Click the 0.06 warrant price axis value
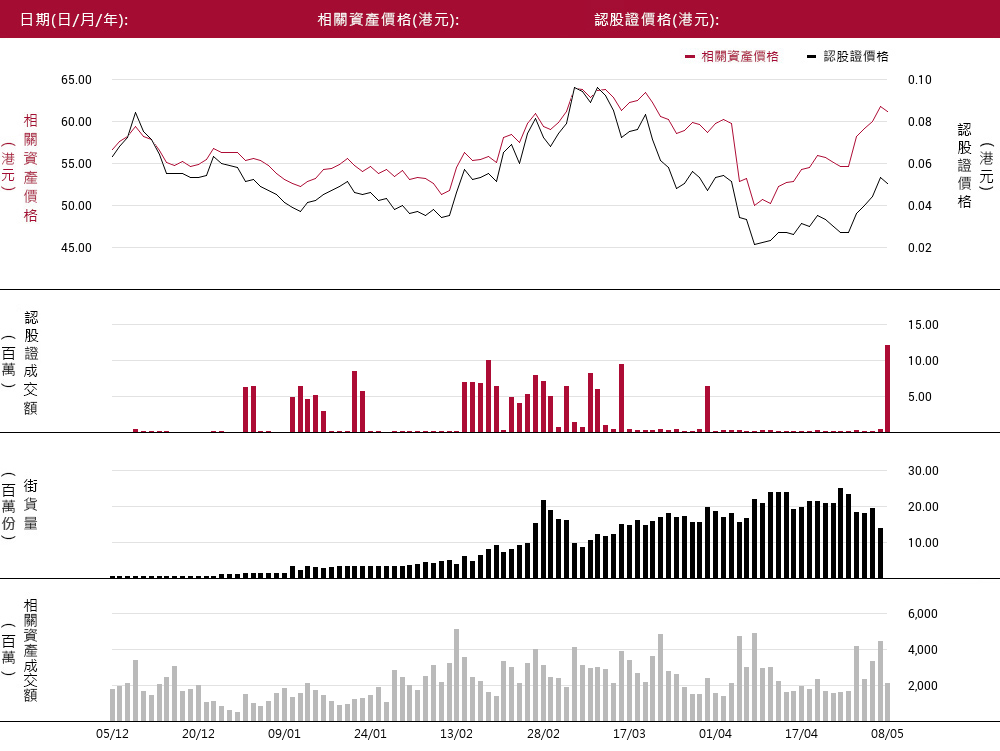 [x=920, y=164]
